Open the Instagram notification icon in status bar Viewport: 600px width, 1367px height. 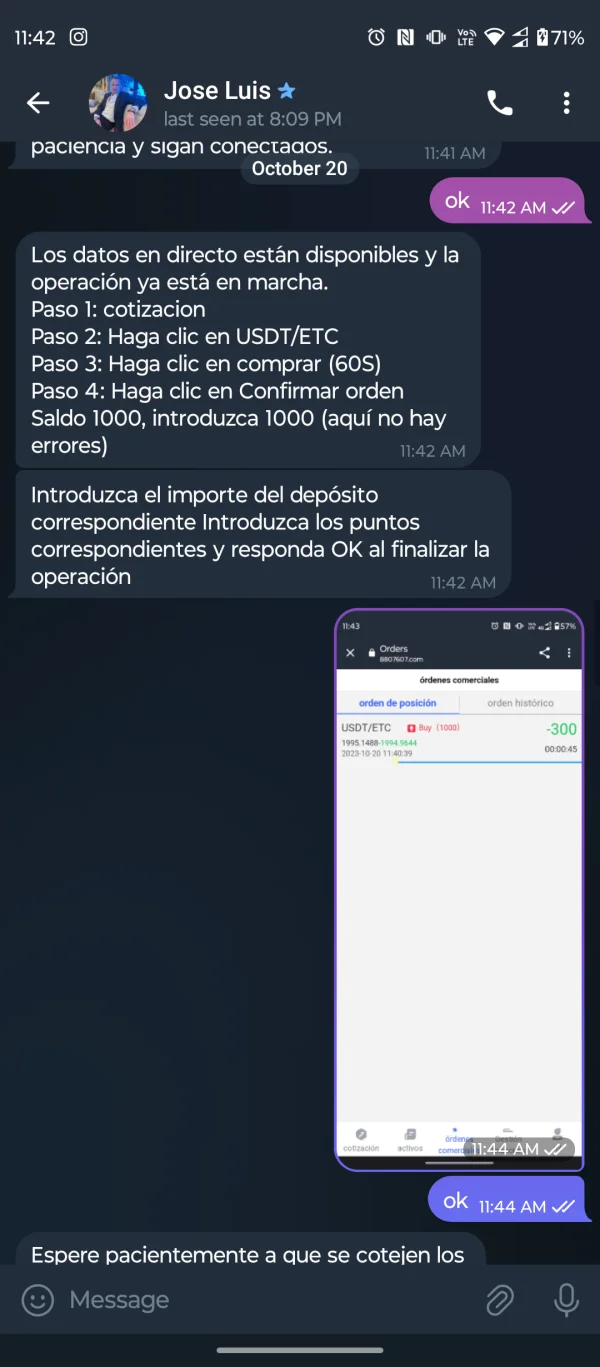[x=78, y=37]
